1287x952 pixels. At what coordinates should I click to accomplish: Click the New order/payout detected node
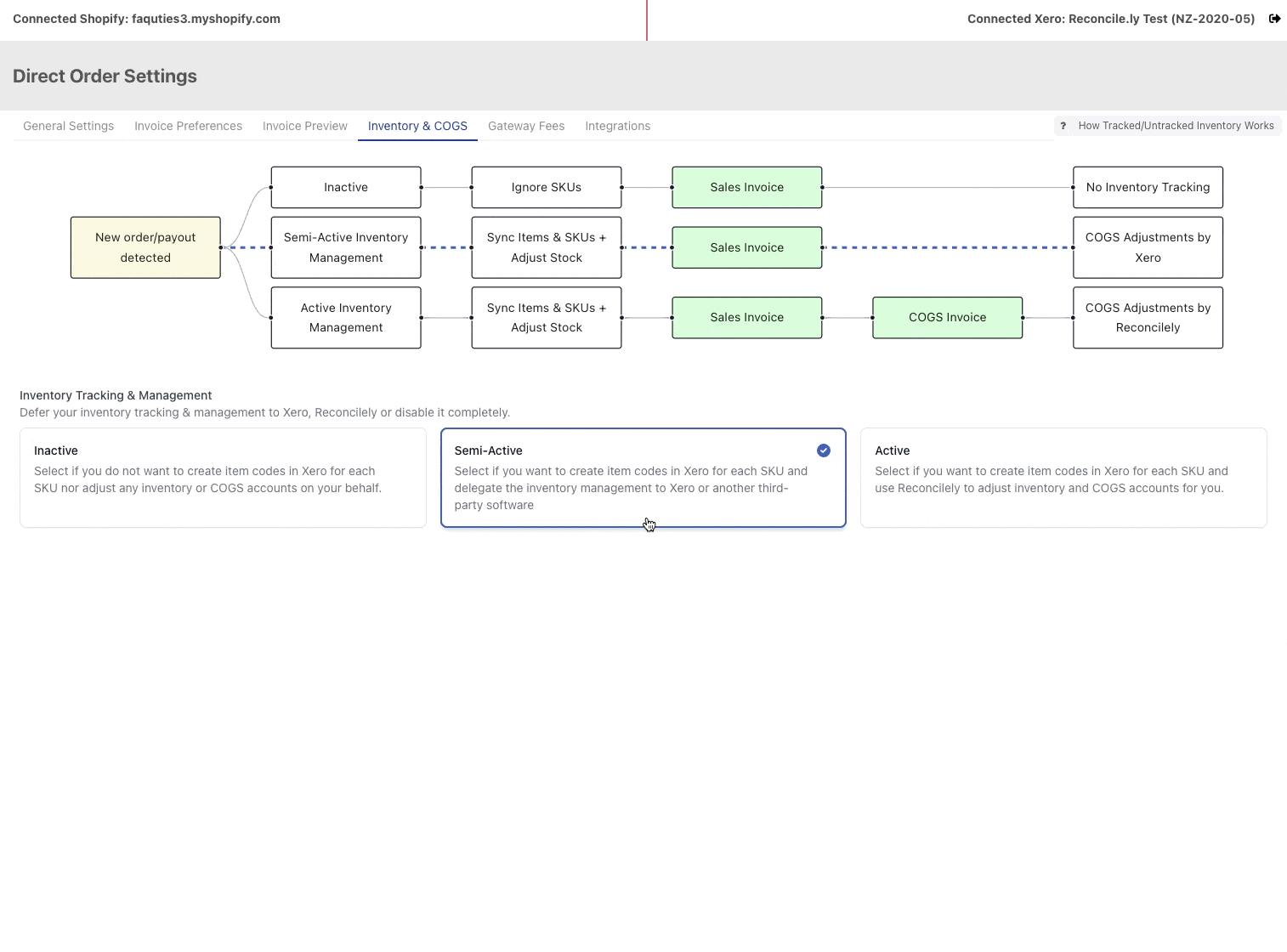[x=145, y=247]
